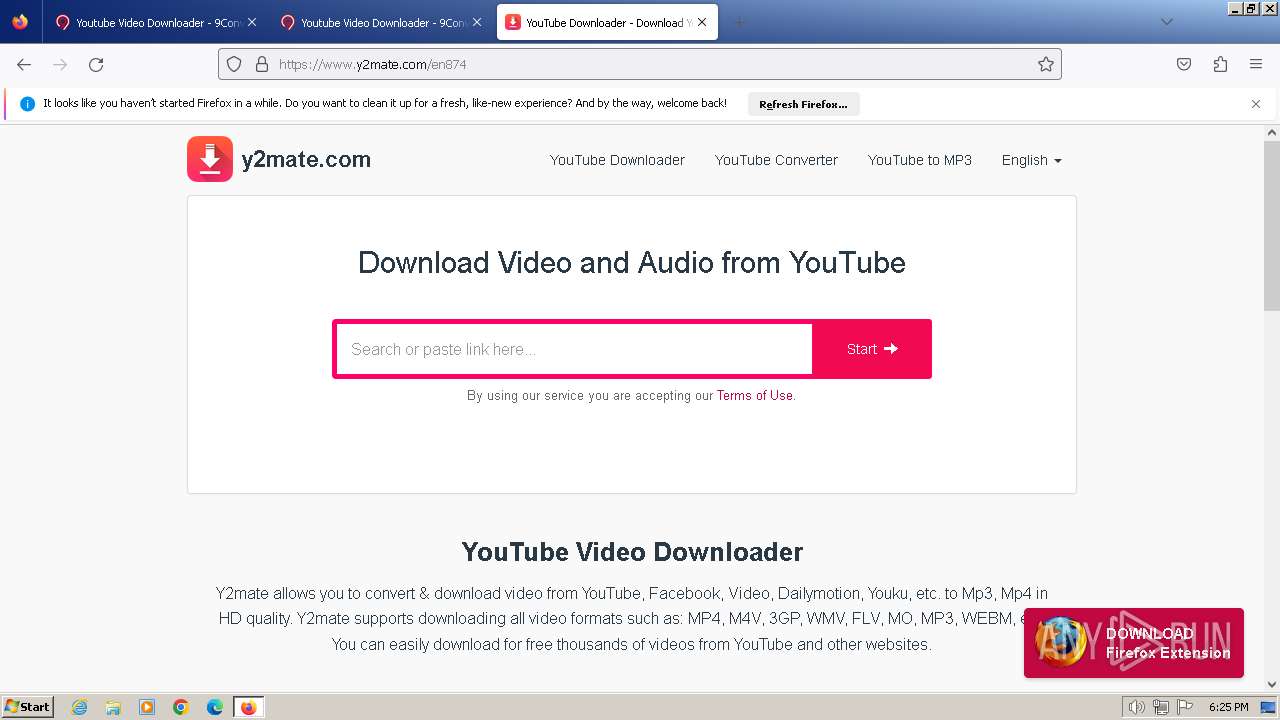
Task: Open the YouTube to MP3 nav link
Action: (x=920, y=160)
